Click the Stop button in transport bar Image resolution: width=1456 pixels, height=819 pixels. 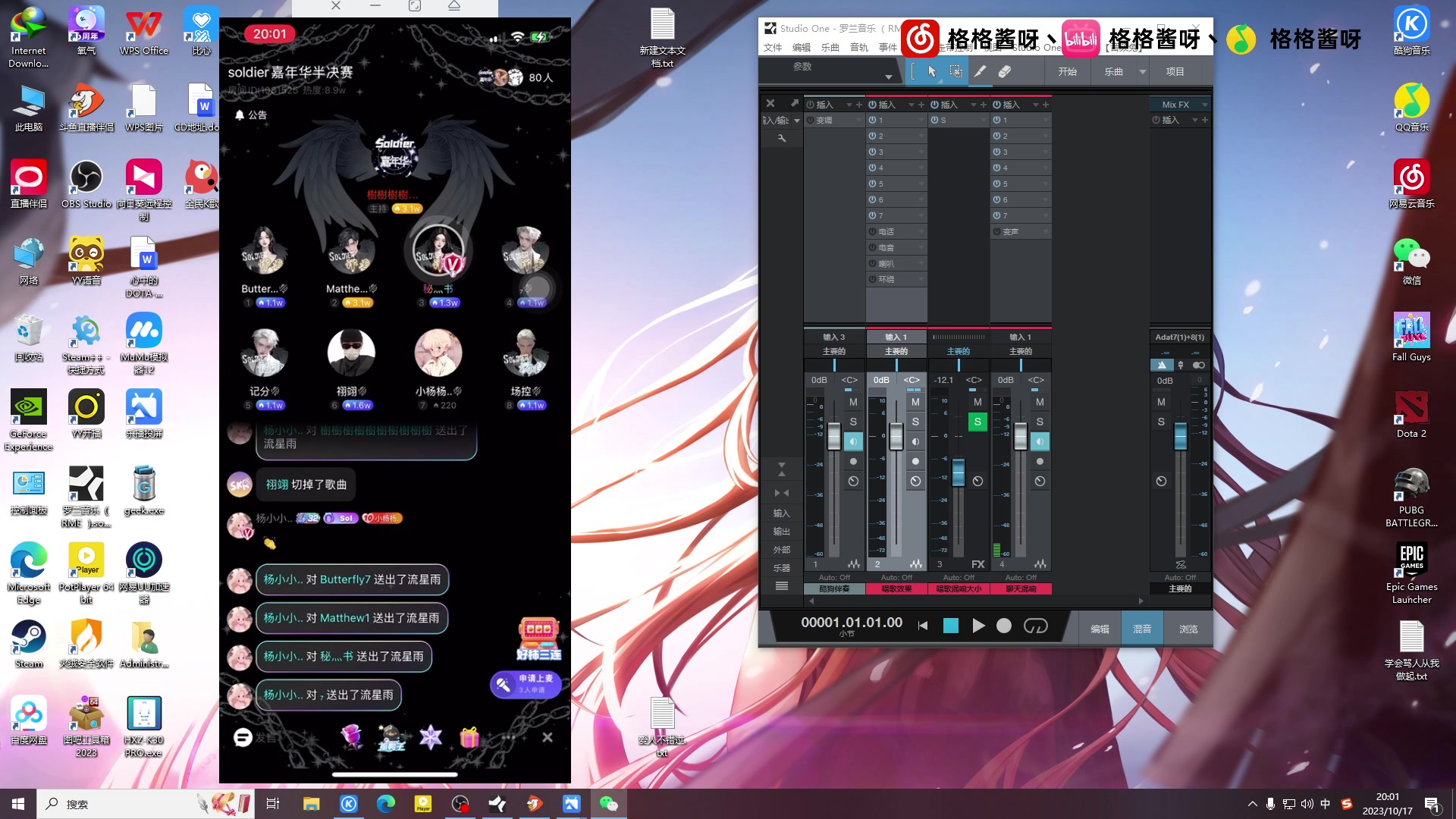click(x=950, y=626)
